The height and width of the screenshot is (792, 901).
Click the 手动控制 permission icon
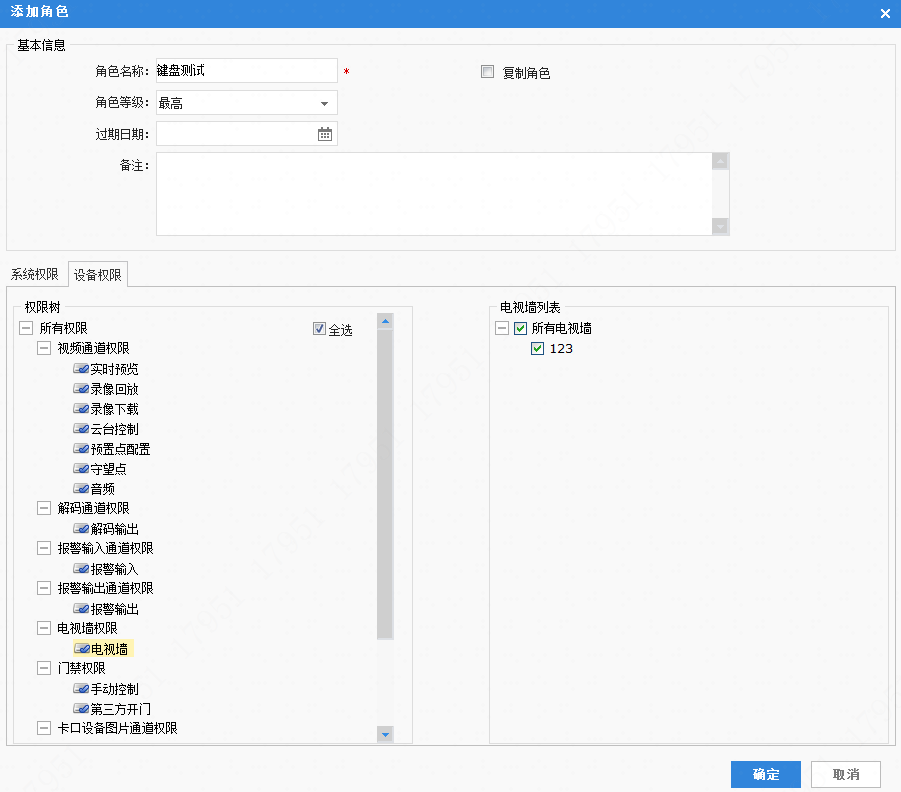[x=81, y=689]
